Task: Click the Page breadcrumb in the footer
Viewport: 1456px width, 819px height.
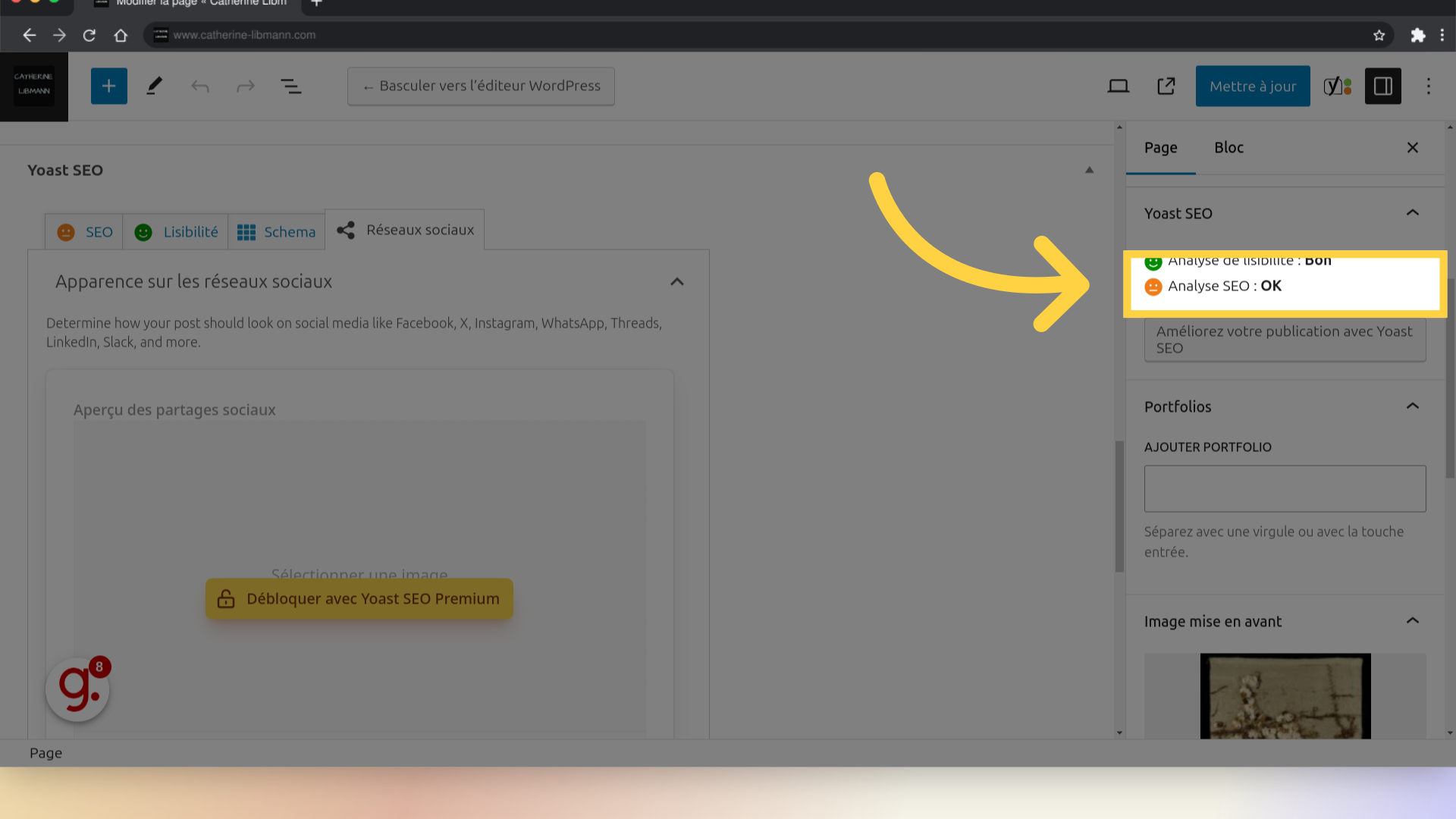Action: tap(45, 753)
